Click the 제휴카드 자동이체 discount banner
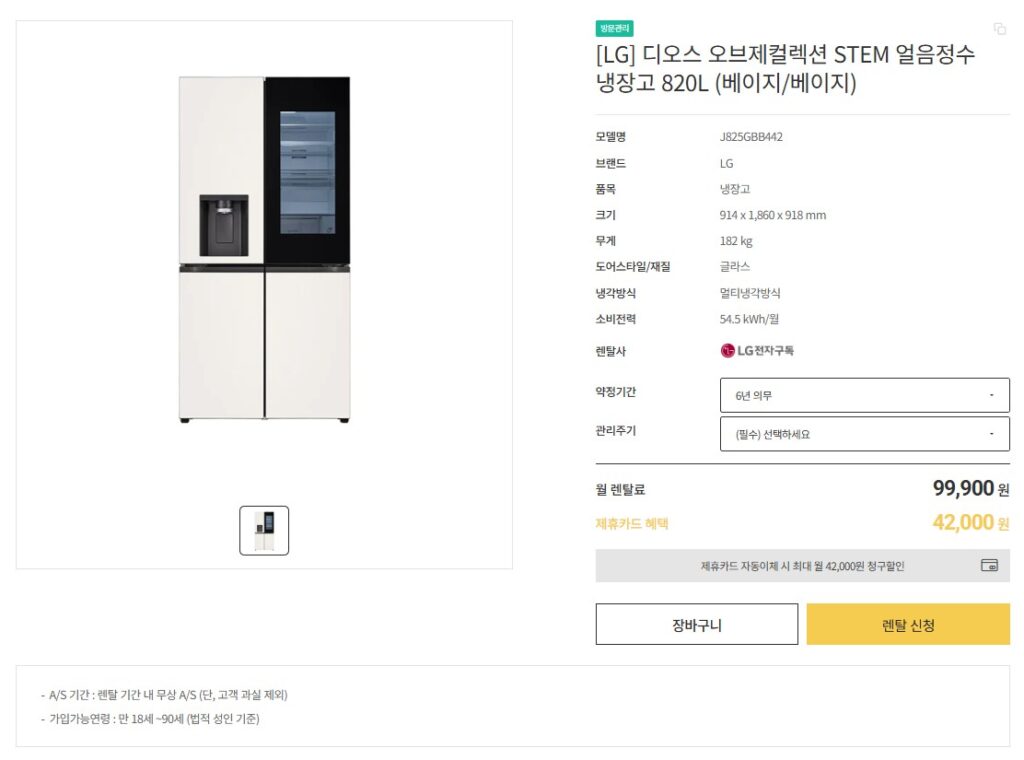Screen dimensions: 1024x760 click(800, 565)
